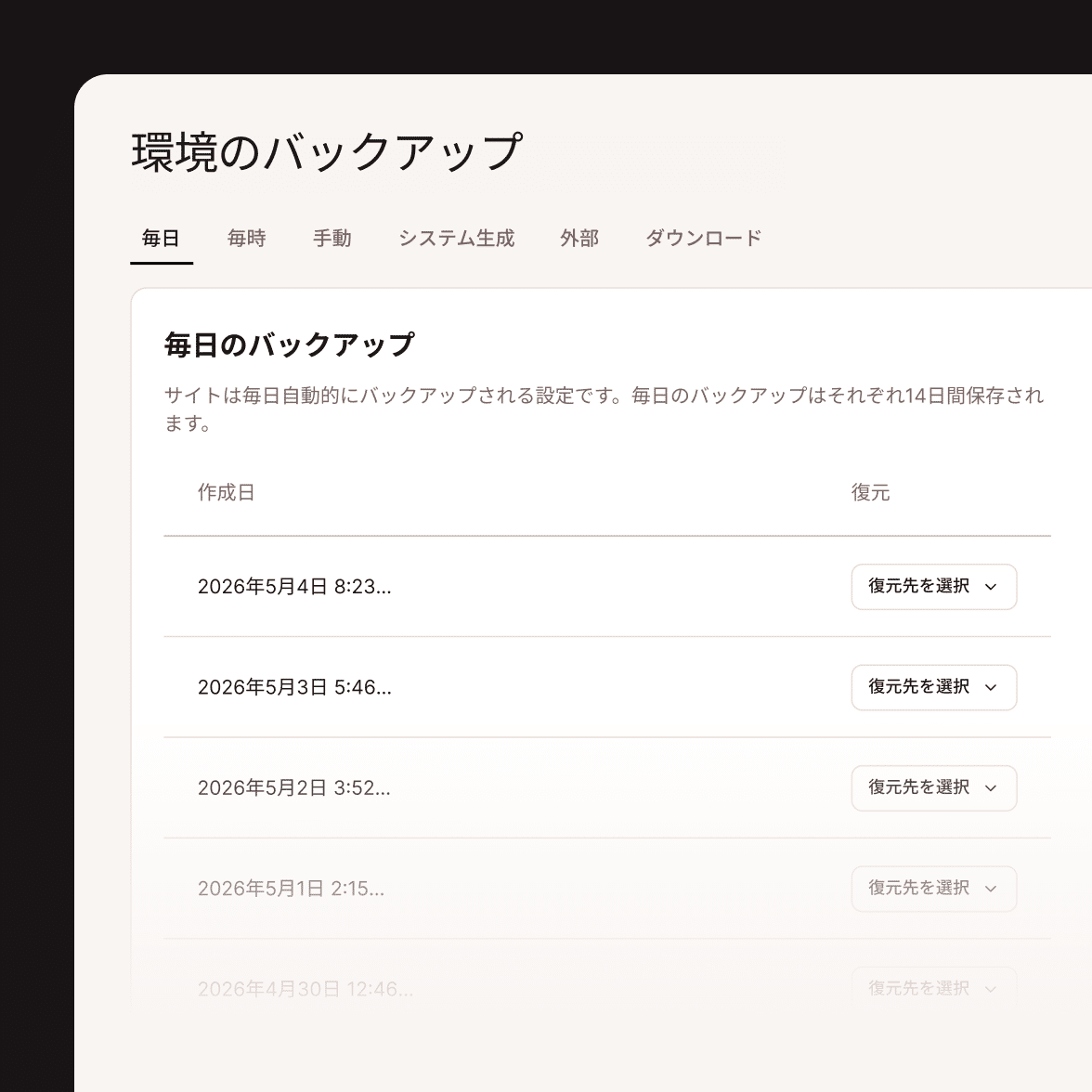Go to the システム生成 tab
1092x1092 pixels.
point(456,238)
